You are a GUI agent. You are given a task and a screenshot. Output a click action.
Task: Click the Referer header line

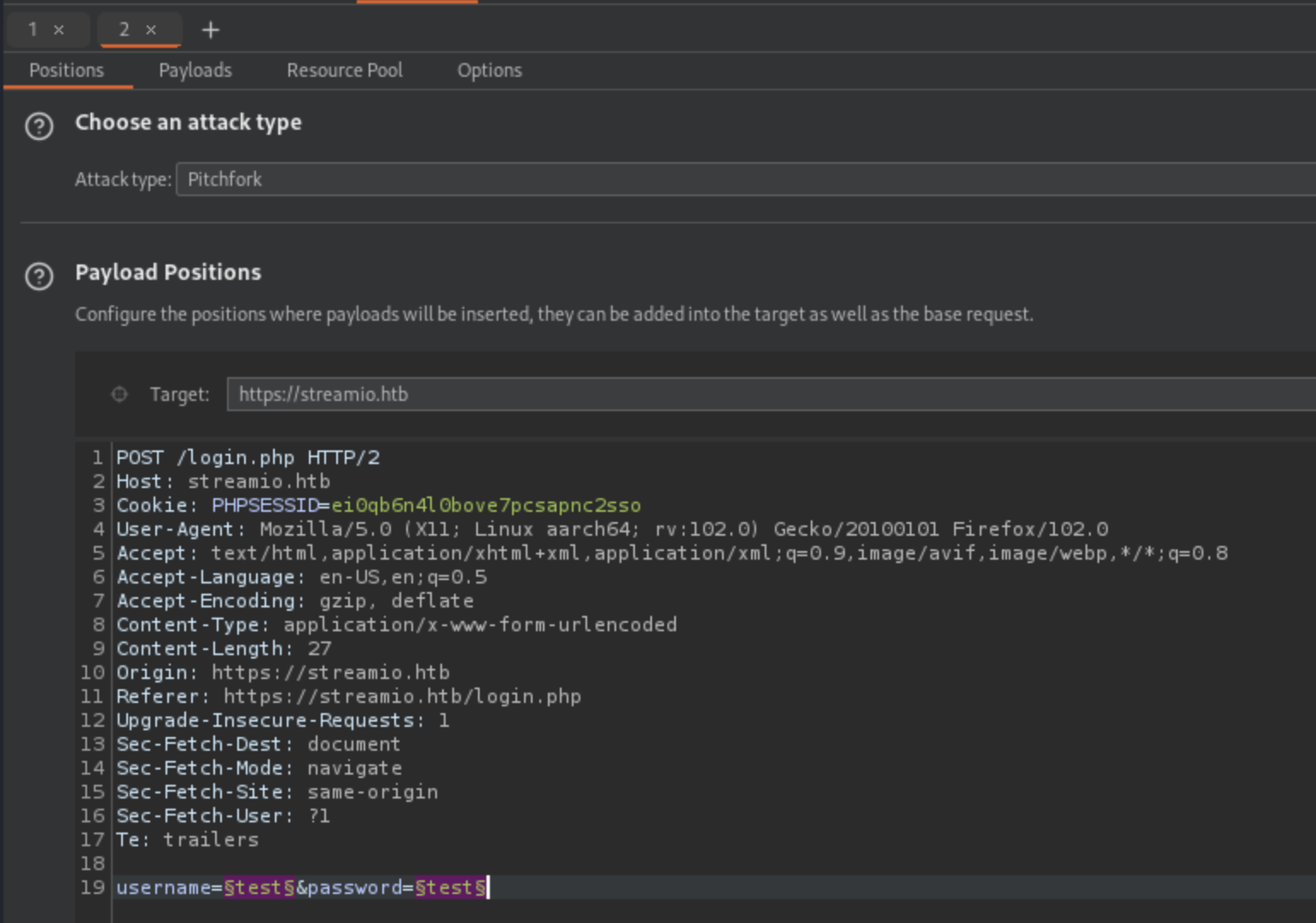[349, 696]
